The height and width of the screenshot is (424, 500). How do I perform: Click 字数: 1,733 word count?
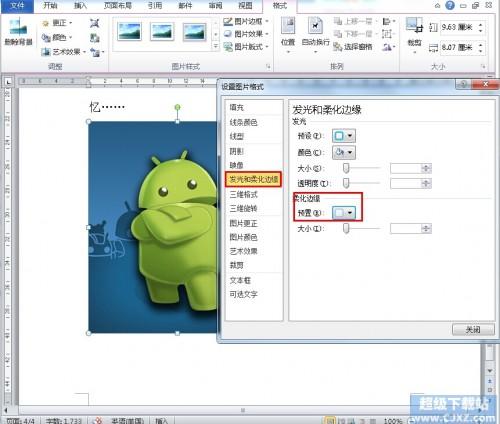[x=64, y=421]
